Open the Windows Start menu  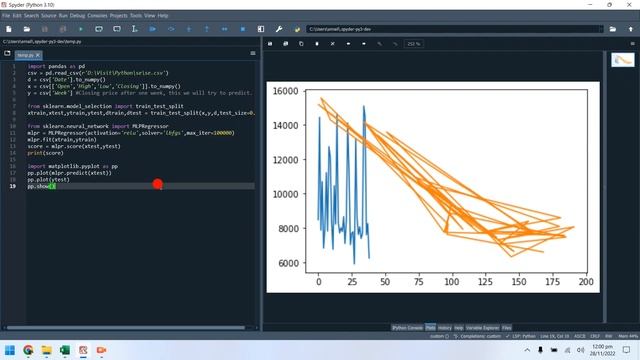coord(10,350)
